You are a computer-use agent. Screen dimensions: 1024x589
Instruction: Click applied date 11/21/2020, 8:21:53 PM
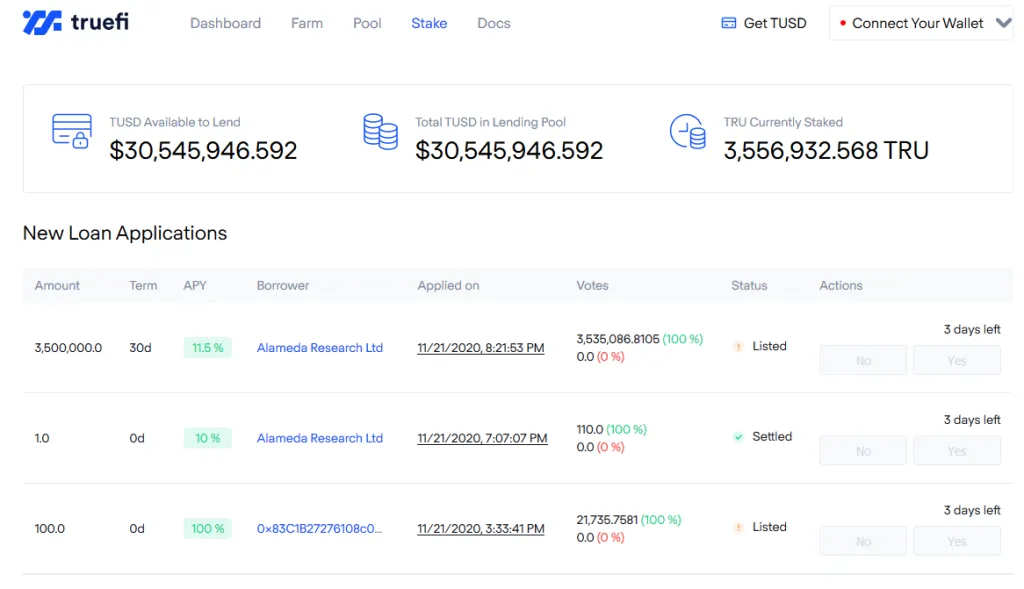(481, 347)
